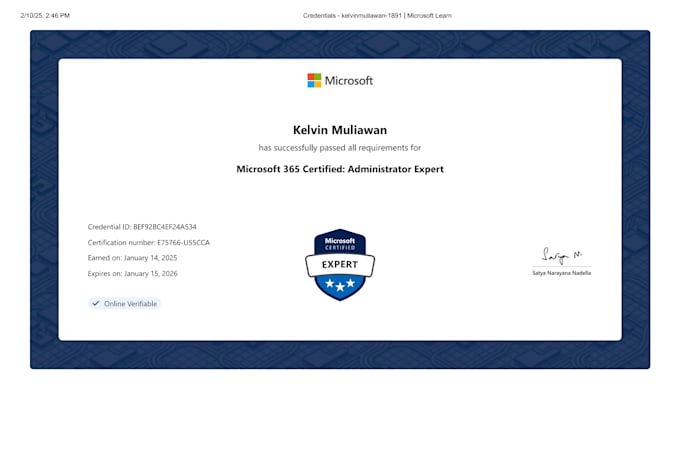Click the three stars on the badge

pyautogui.click(x=340, y=285)
